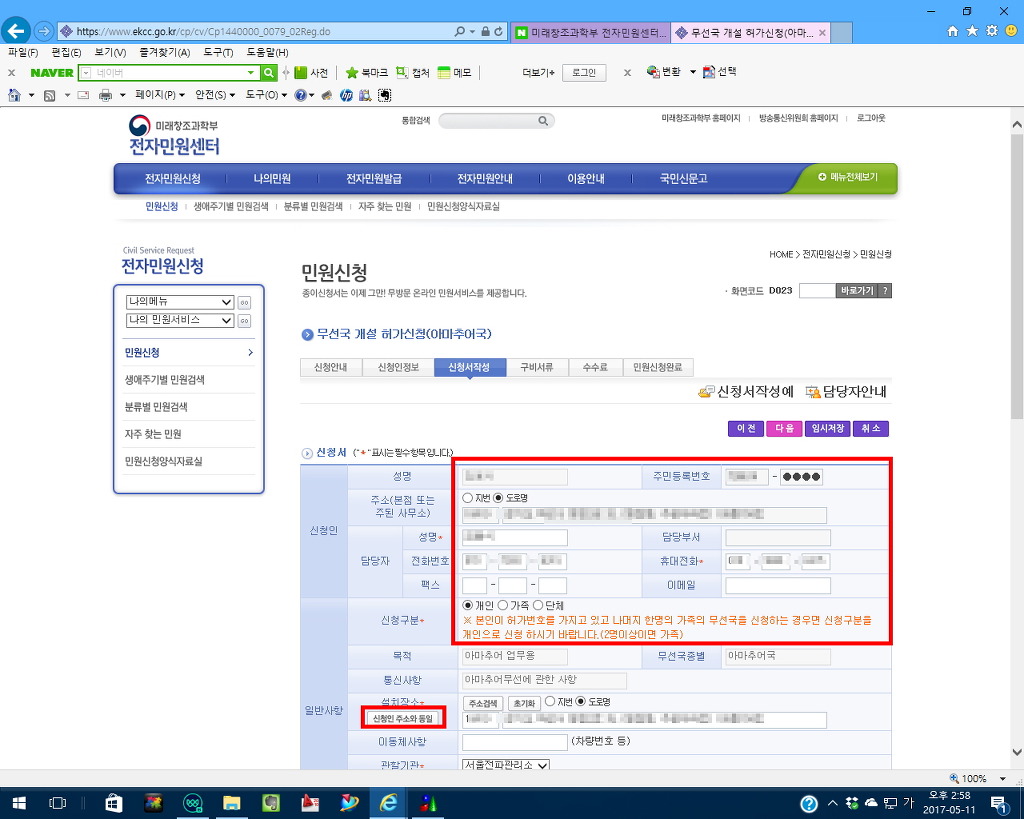The height and width of the screenshot is (819, 1024).
Task: Open the 페이지(P) command bar dropdown
Action: pyautogui.click(x=159, y=95)
